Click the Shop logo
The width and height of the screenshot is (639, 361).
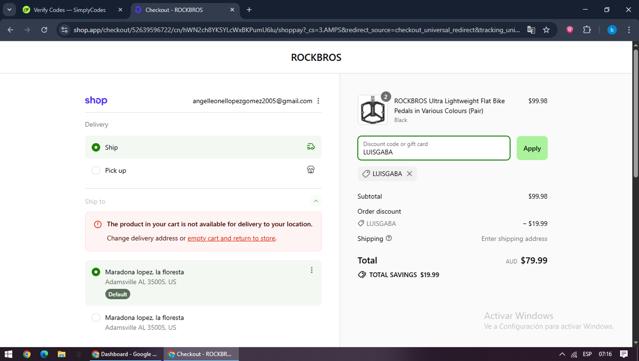[96, 100]
